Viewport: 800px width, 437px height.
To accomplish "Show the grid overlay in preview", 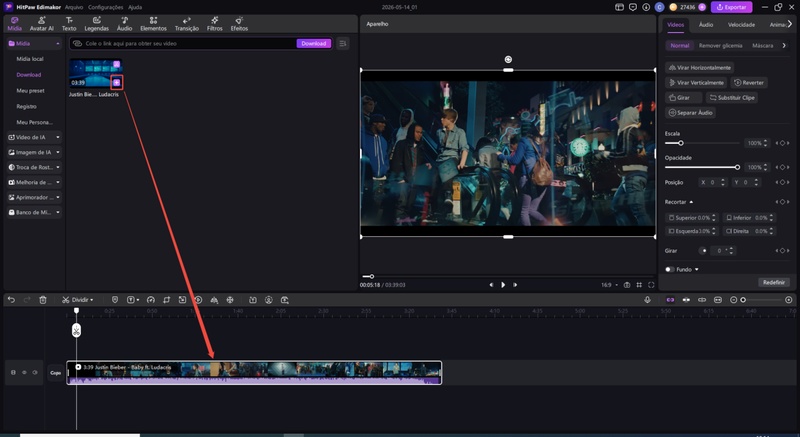I will (x=639, y=285).
